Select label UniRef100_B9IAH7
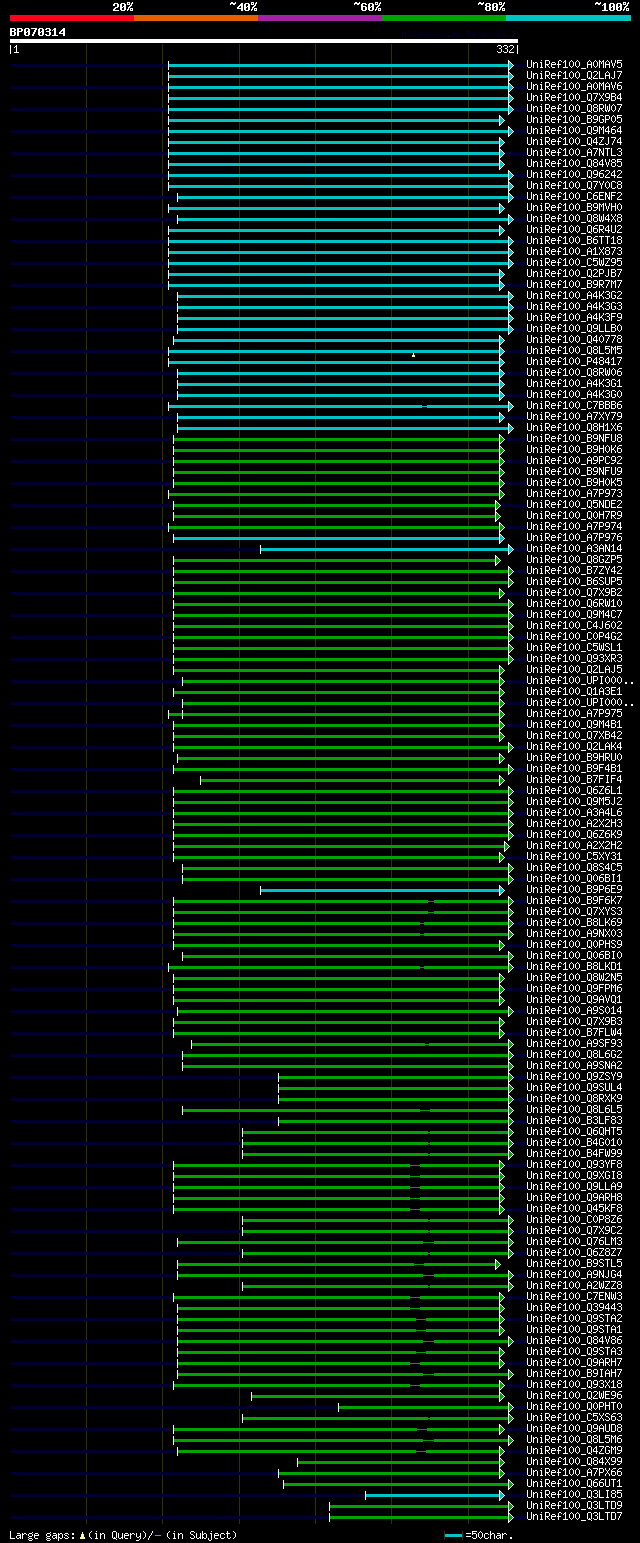The width and height of the screenshot is (640, 1543). (574, 1373)
